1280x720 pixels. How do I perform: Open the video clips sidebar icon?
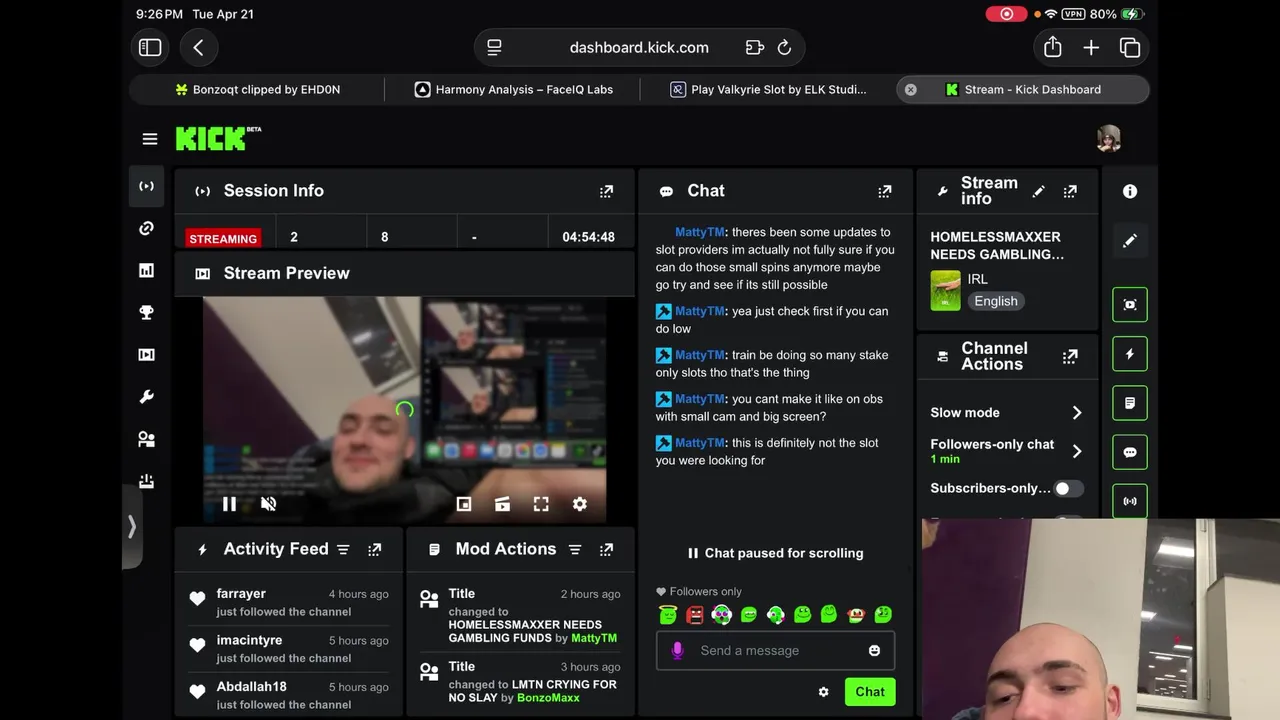[146, 354]
